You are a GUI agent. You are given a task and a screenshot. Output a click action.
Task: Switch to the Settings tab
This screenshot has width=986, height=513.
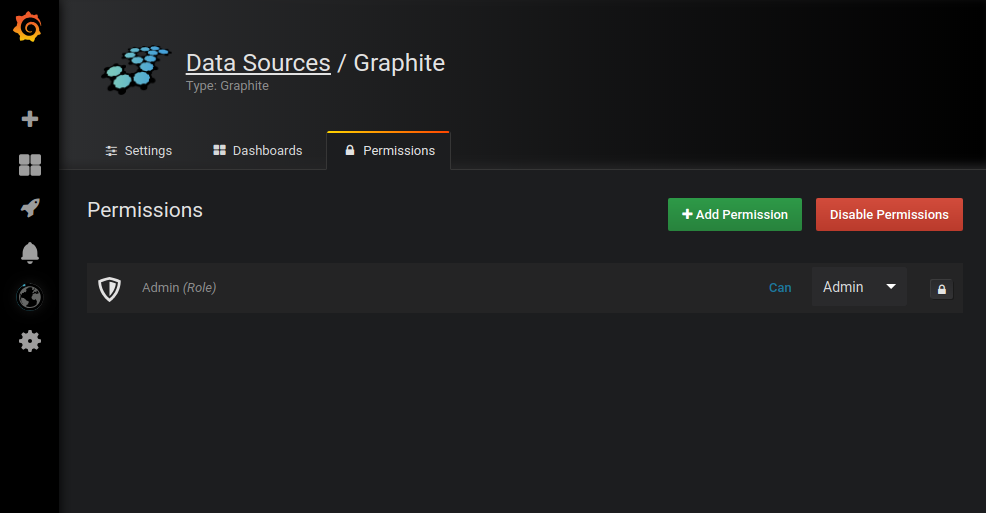coord(138,151)
